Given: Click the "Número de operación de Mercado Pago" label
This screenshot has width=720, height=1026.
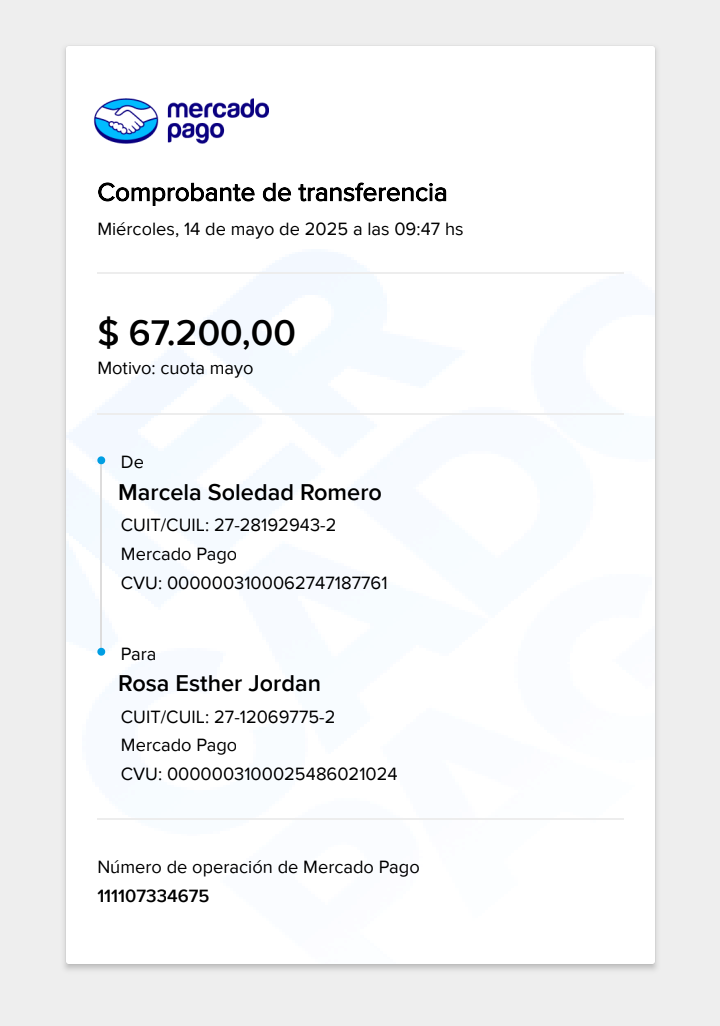Looking at the screenshot, I should tap(258, 867).
